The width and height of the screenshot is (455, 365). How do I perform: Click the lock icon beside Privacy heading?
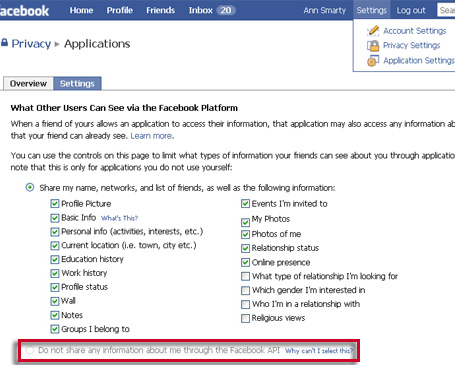pos(4,43)
